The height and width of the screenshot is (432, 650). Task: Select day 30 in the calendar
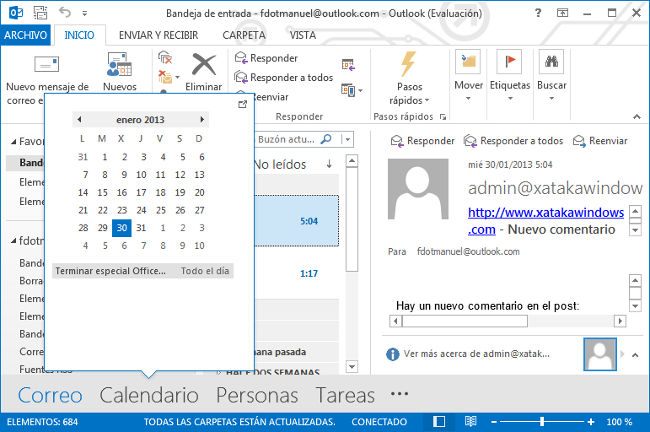tap(122, 228)
